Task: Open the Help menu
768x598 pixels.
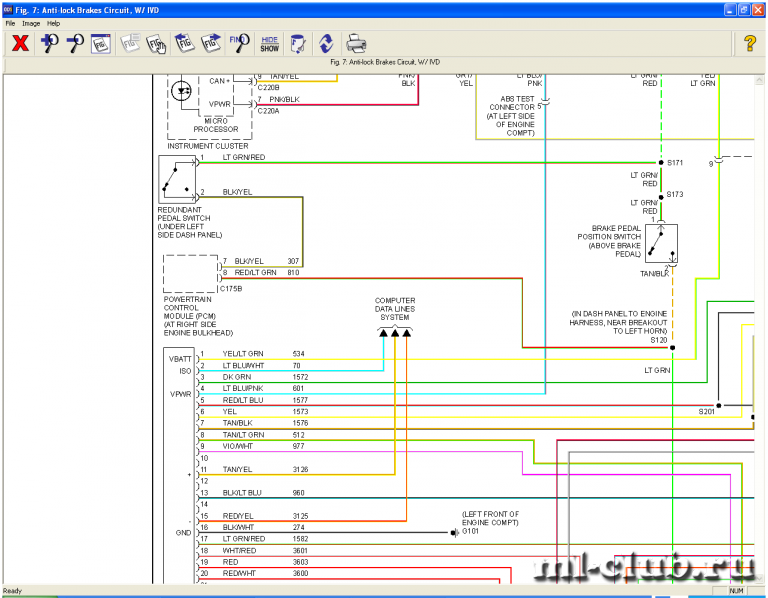Action: 53,23
